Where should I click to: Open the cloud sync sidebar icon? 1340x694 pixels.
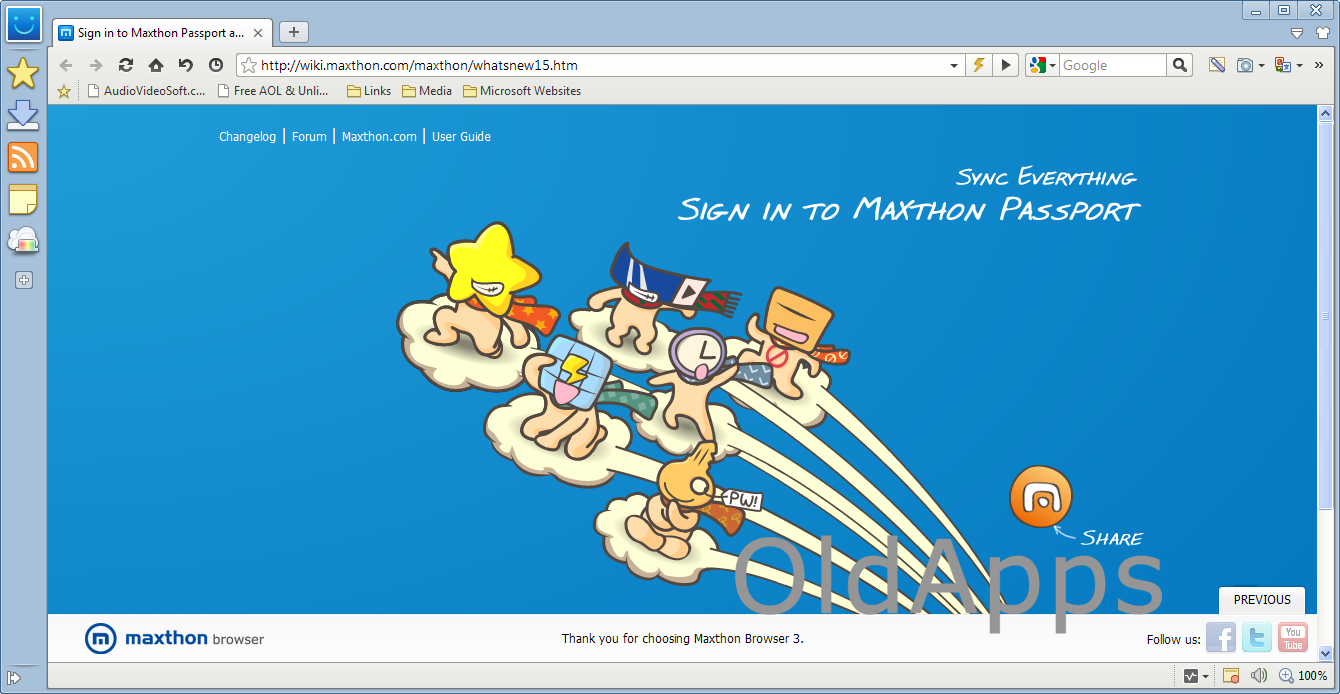point(23,241)
